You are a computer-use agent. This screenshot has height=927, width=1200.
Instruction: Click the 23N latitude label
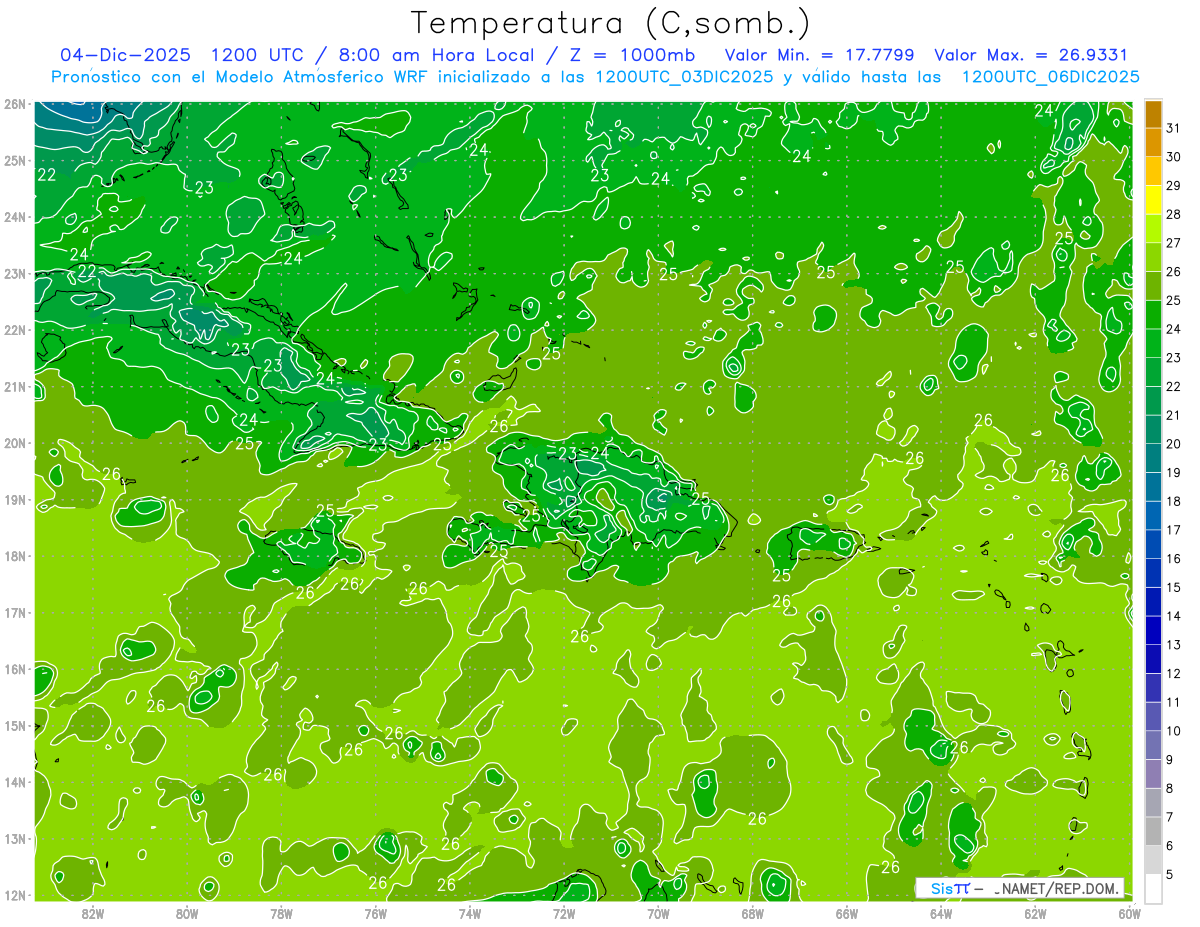coord(15,273)
